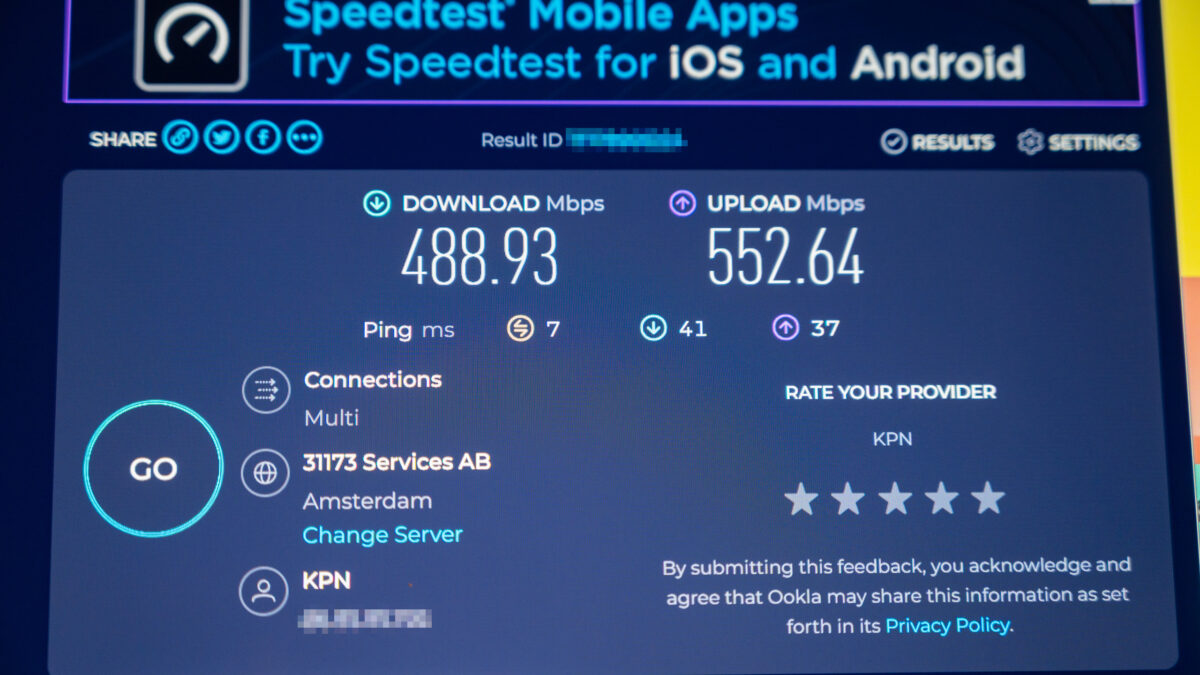Click the idle ping latency icon
This screenshot has height=675, width=1200.
[x=520, y=328]
